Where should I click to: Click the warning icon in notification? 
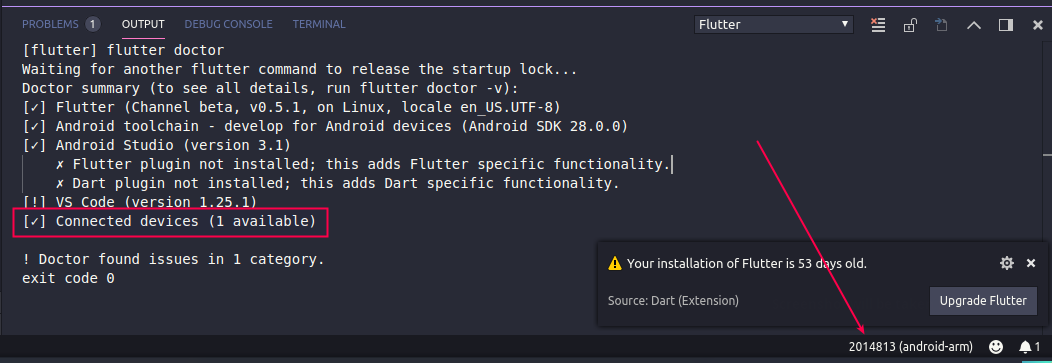pyautogui.click(x=615, y=264)
